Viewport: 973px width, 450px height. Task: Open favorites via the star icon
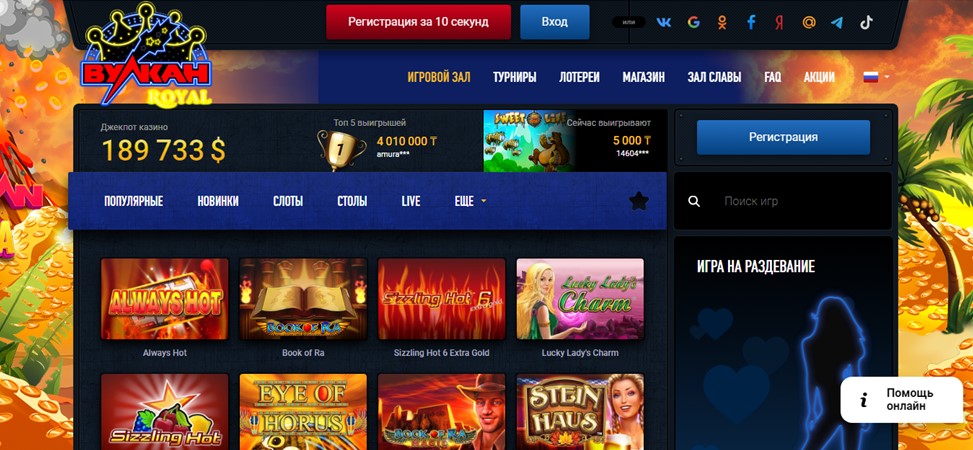tap(639, 200)
